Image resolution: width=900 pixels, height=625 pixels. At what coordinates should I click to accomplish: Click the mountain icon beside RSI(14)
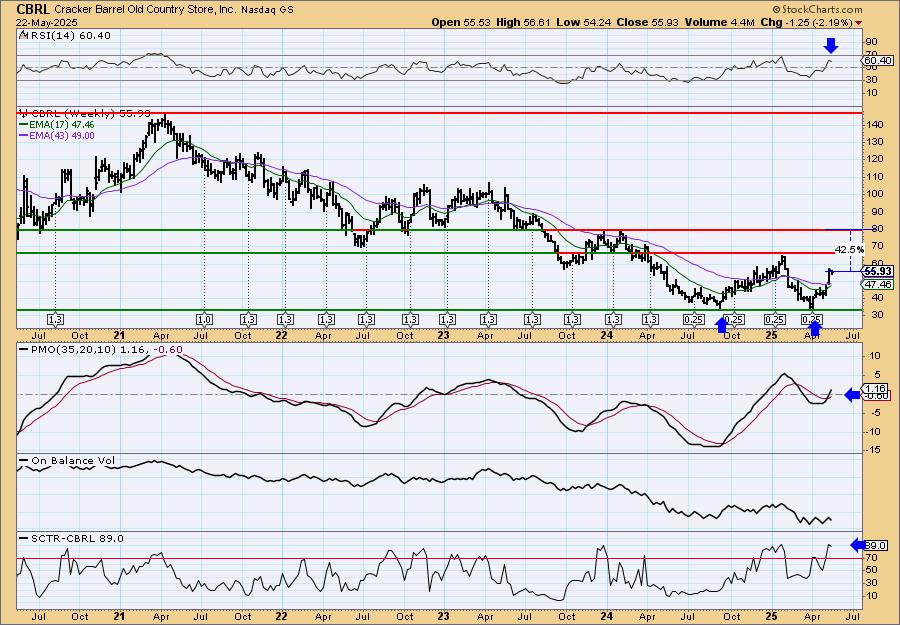(23, 35)
